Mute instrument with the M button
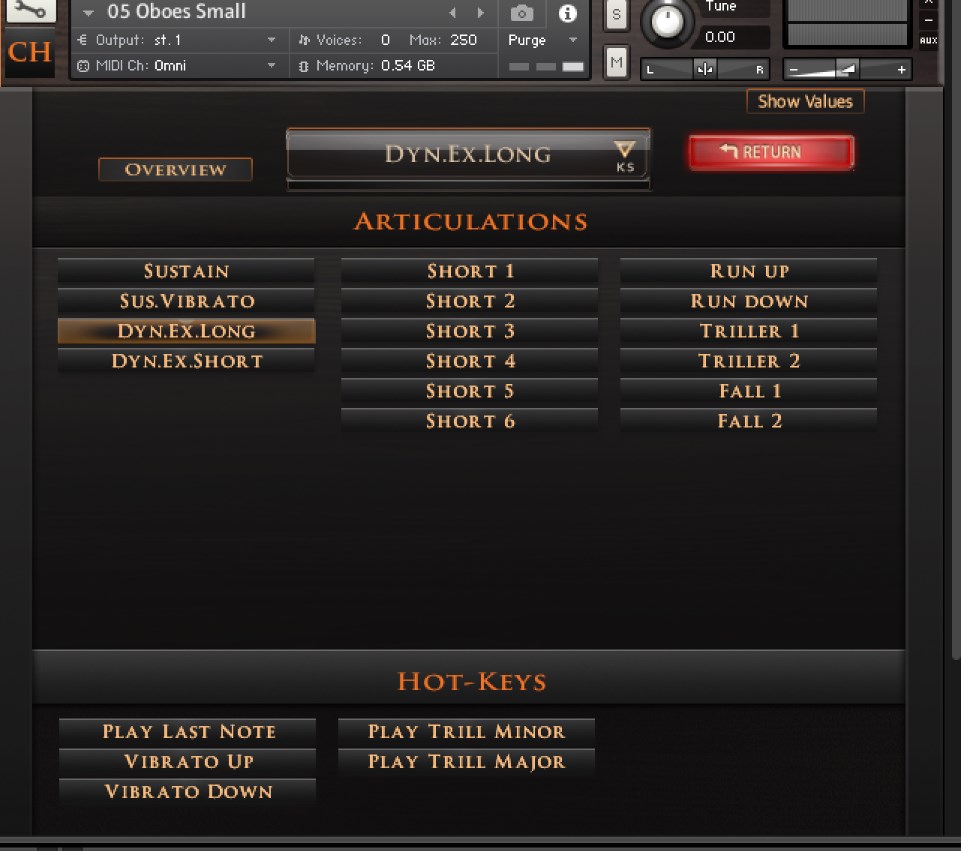The height and width of the screenshot is (851, 961). pyautogui.click(x=616, y=63)
